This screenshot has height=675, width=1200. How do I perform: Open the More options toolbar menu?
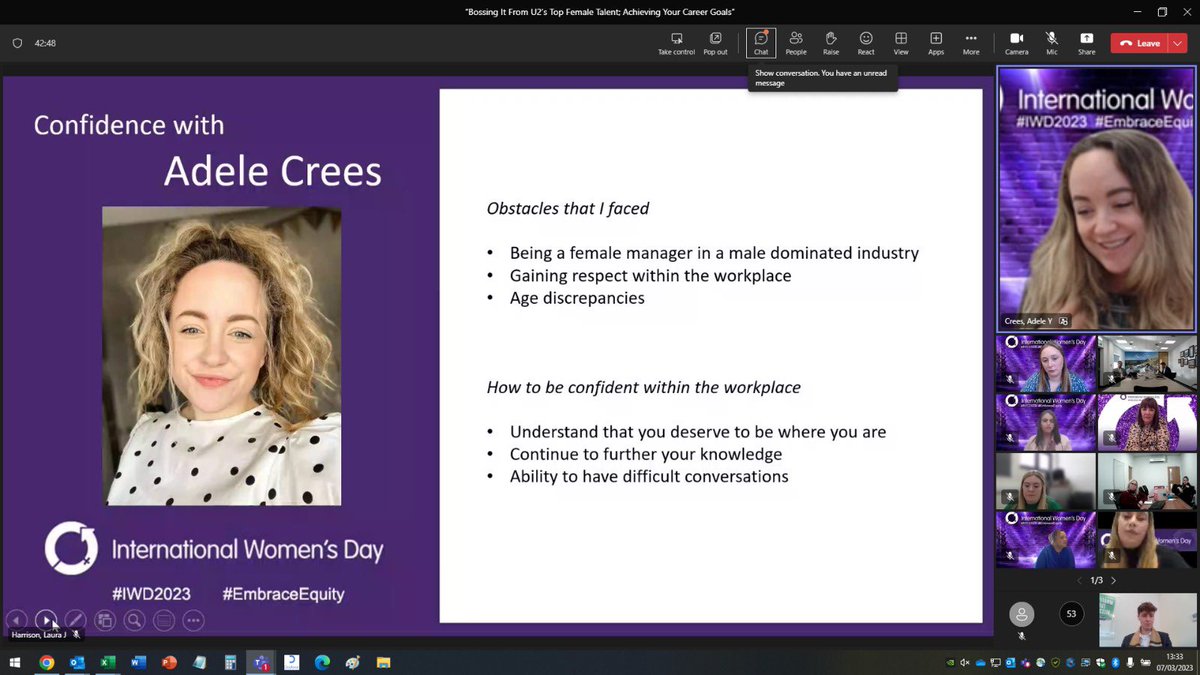pyautogui.click(x=970, y=42)
